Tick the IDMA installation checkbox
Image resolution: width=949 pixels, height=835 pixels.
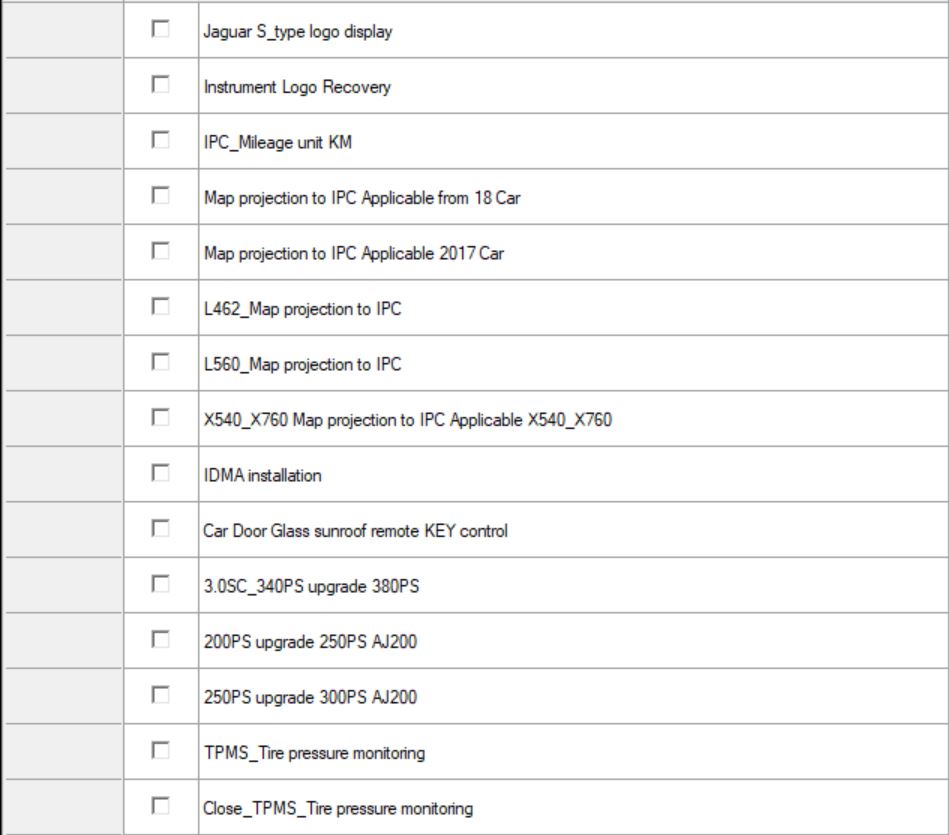pyautogui.click(x=158, y=474)
